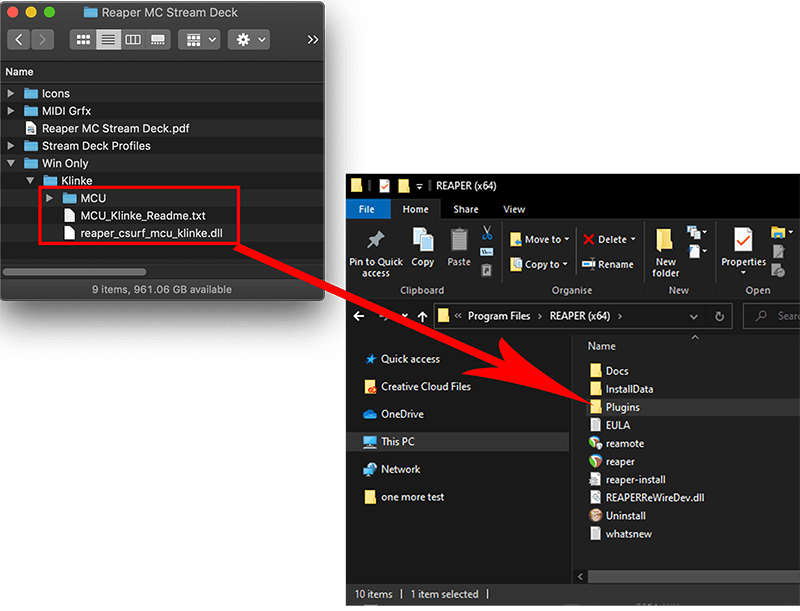Switch Finder to gallery view
Image resolution: width=800 pixels, height=611 pixels.
(158, 39)
